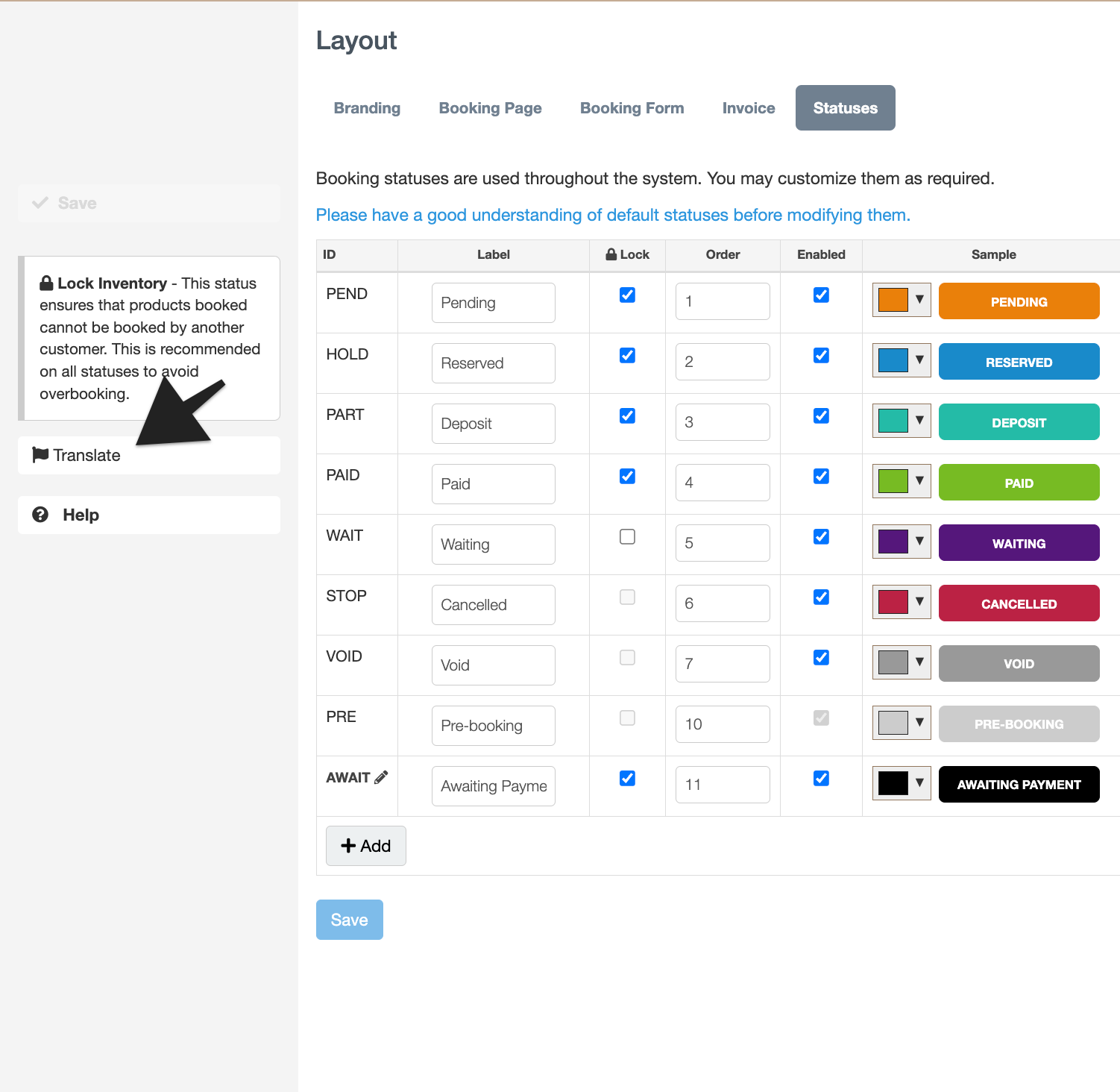Click the green Paid color swatch
The width and height of the screenshot is (1120, 1092).
(x=893, y=480)
